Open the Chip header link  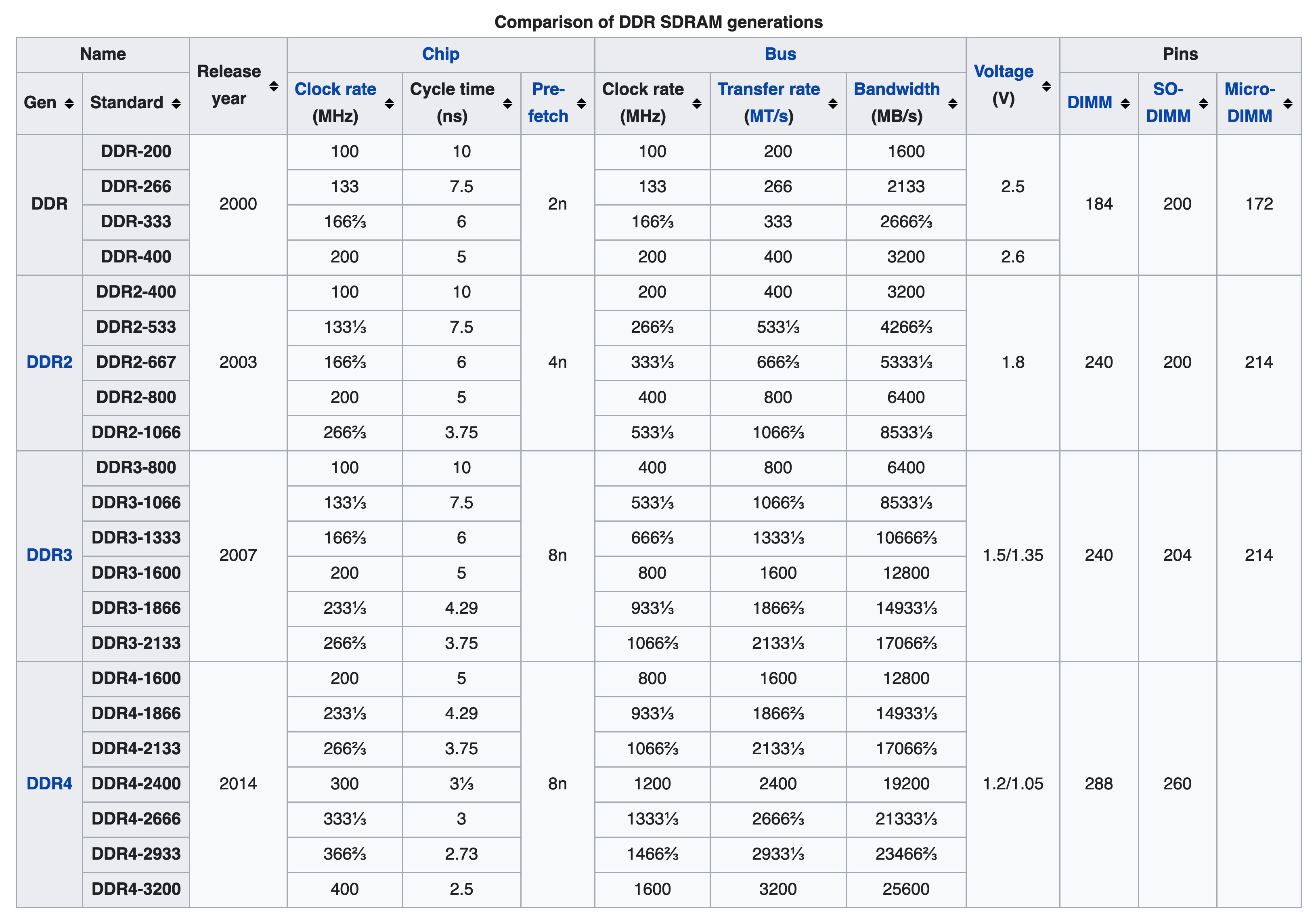click(x=440, y=54)
